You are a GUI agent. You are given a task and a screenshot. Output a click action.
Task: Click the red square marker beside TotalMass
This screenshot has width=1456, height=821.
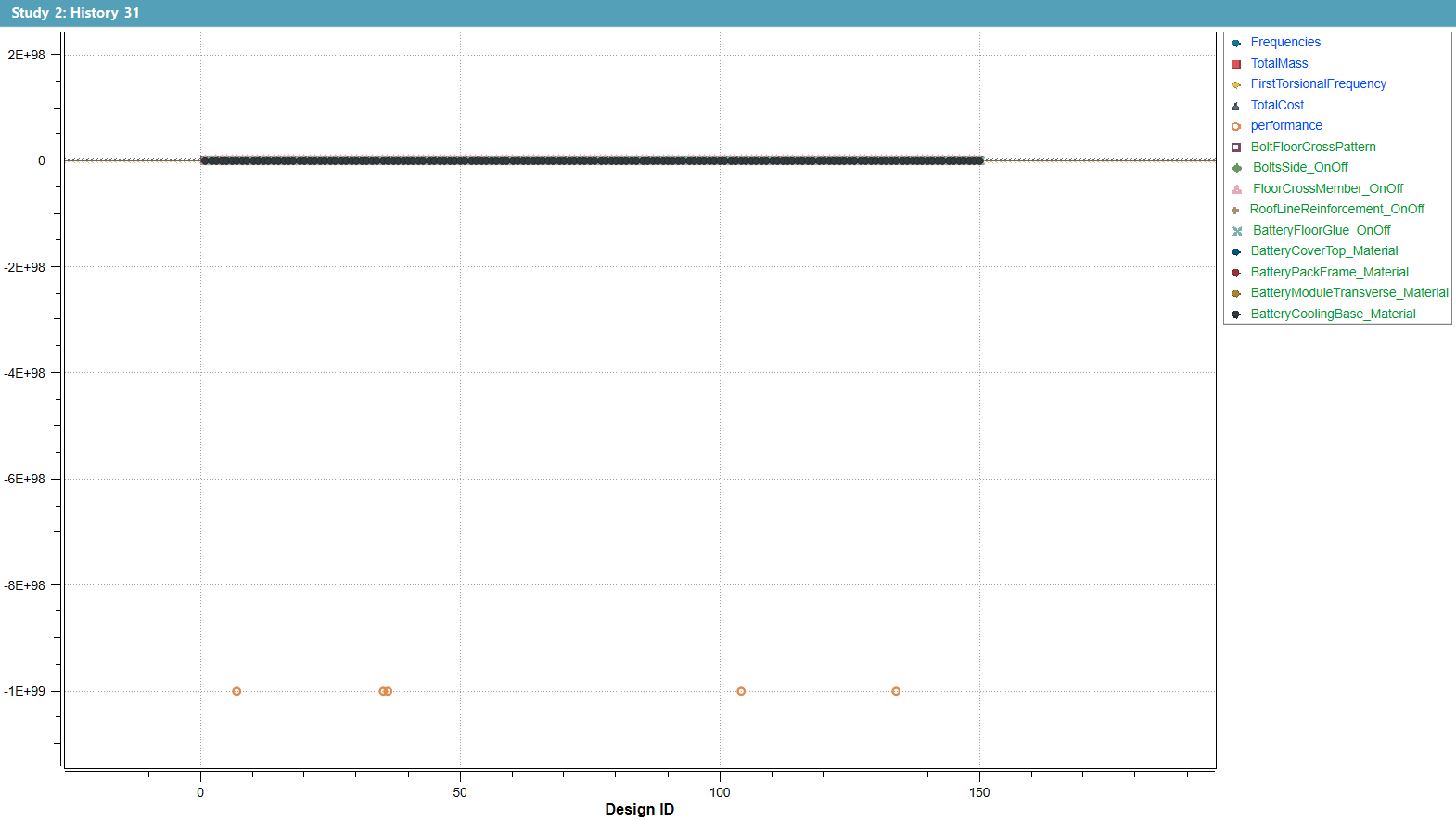click(1236, 64)
